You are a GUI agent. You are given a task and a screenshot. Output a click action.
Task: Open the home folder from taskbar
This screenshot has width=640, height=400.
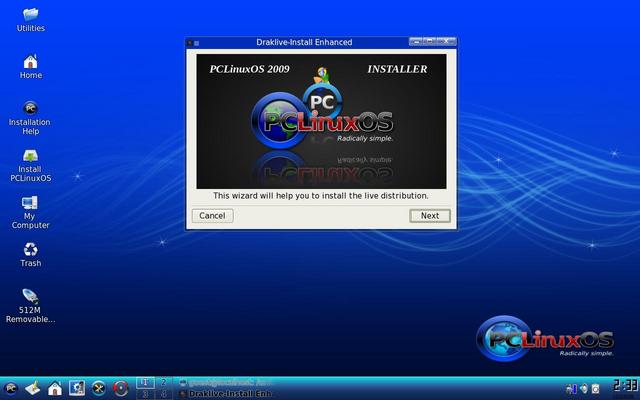coord(55,388)
